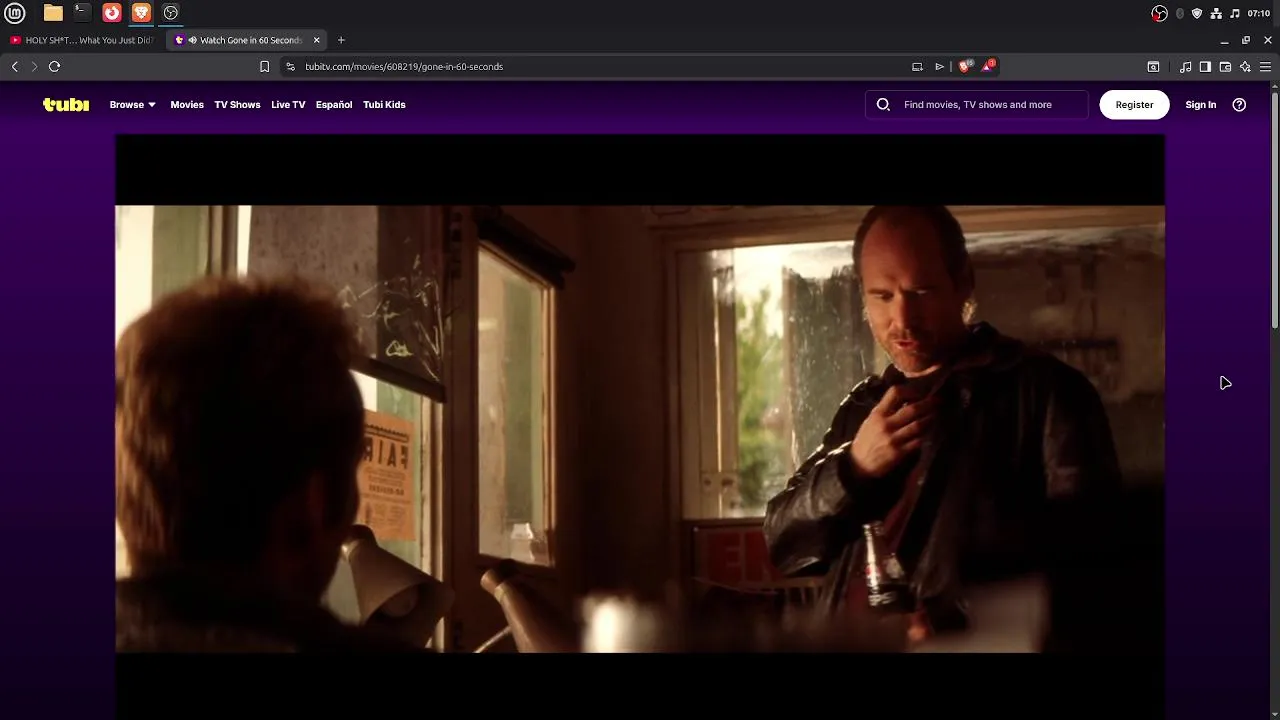Open site settings icon in address bar
1280x720 pixels.
[x=290, y=66]
